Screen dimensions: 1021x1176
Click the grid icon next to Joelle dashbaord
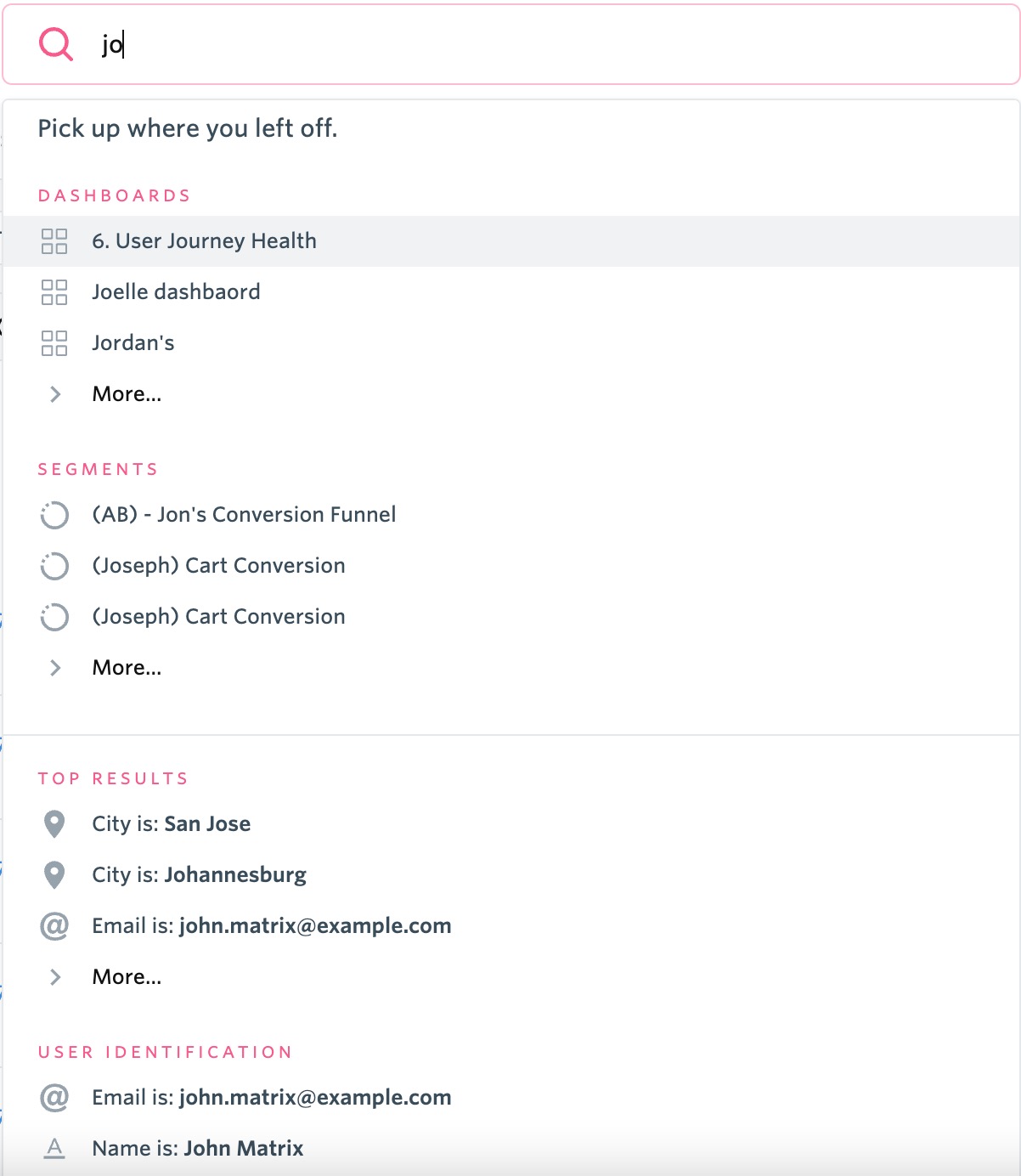tap(54, 292)
